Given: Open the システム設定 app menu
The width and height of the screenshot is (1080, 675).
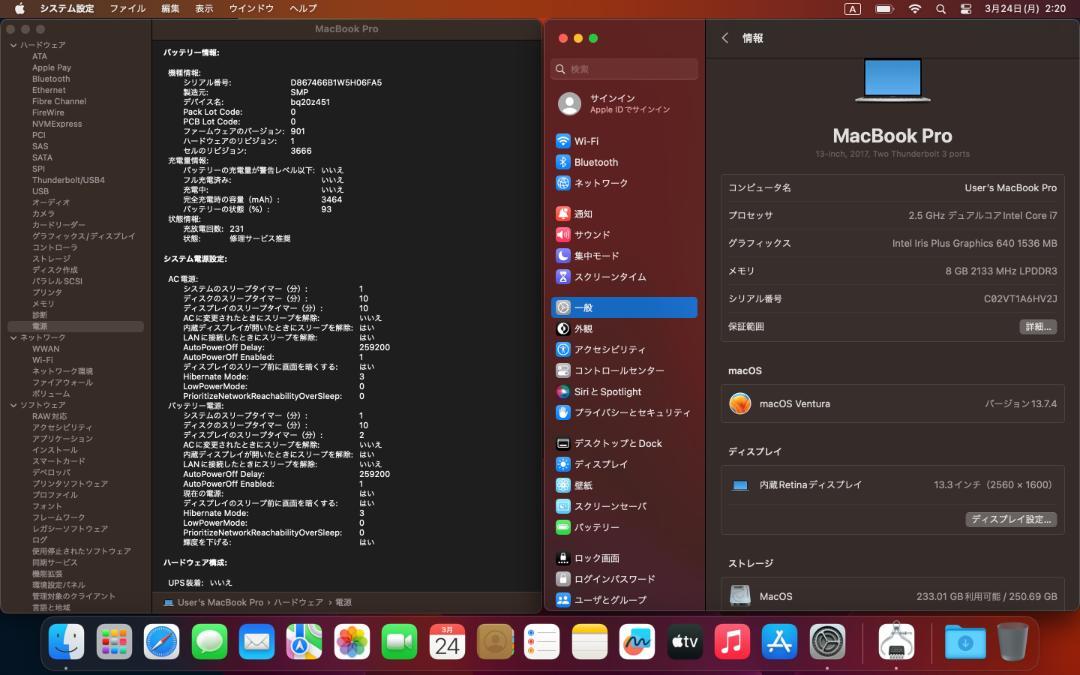Looking at the screenshot, I should point(67,9).
